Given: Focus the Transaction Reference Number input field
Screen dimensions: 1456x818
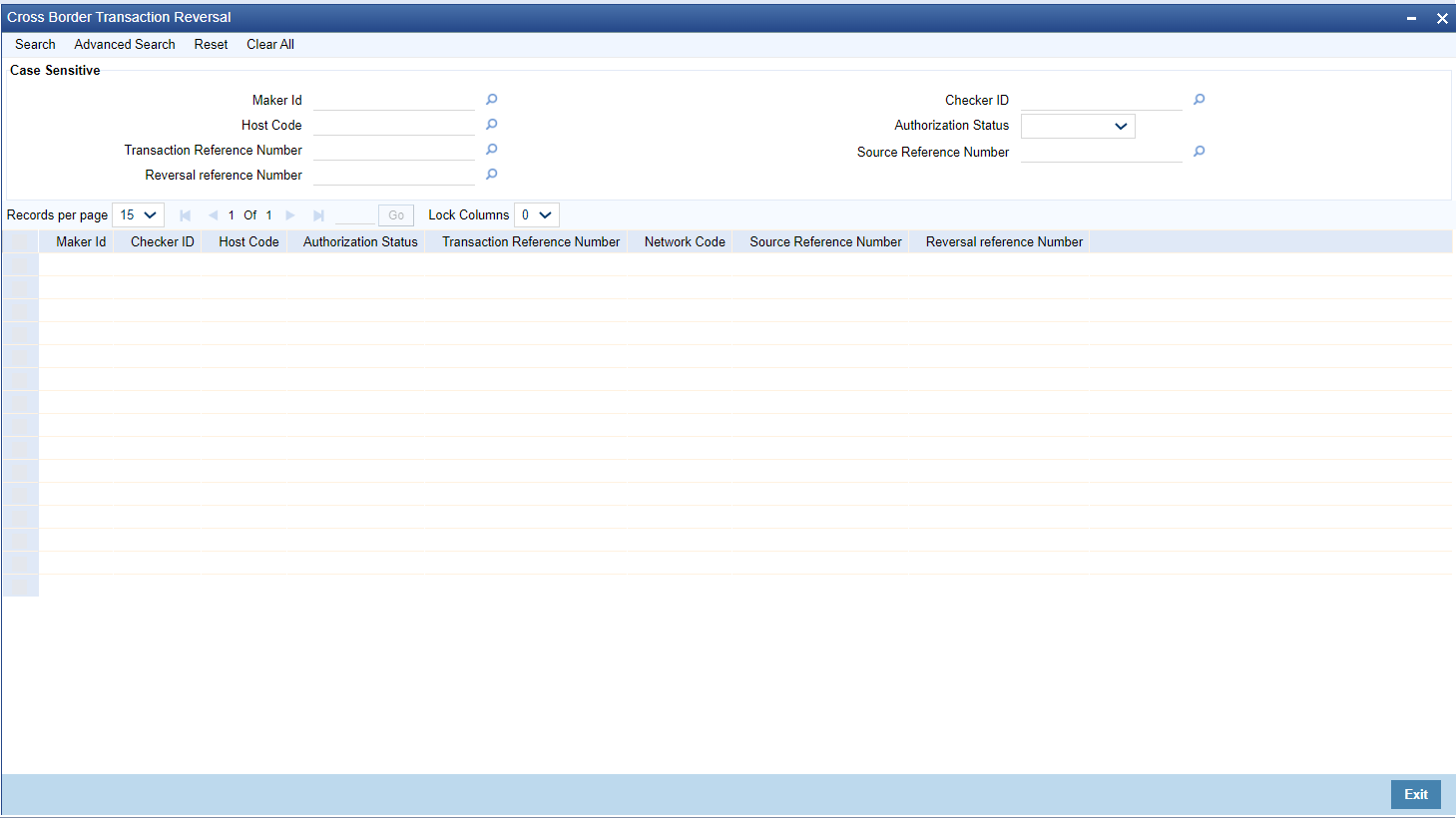Looking at the screenshot, I should click(x=394, y=150).
